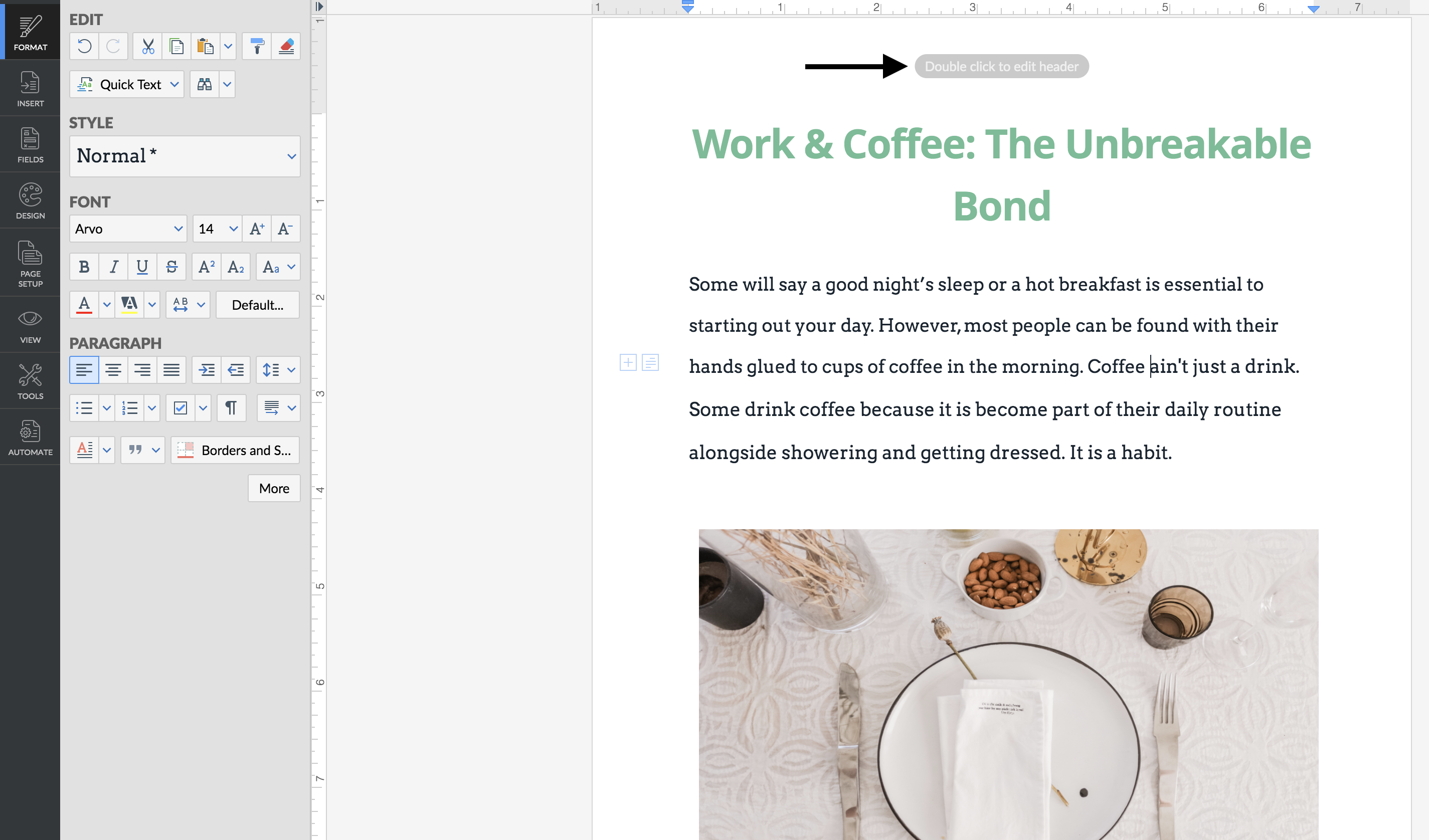Open Borders and Shading button
The height and width of the screenshot is (840, 1429).
pos(235,451)
